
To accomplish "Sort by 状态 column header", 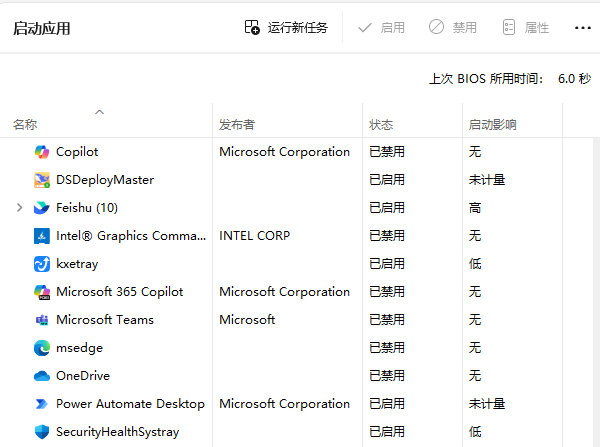I will coord(381,125).
